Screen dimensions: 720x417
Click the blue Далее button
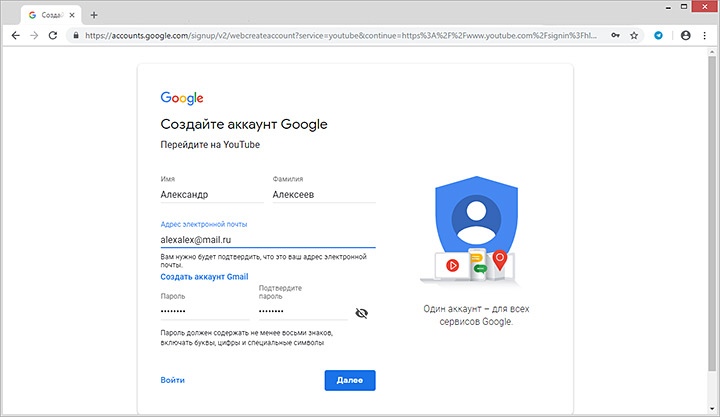350,380
